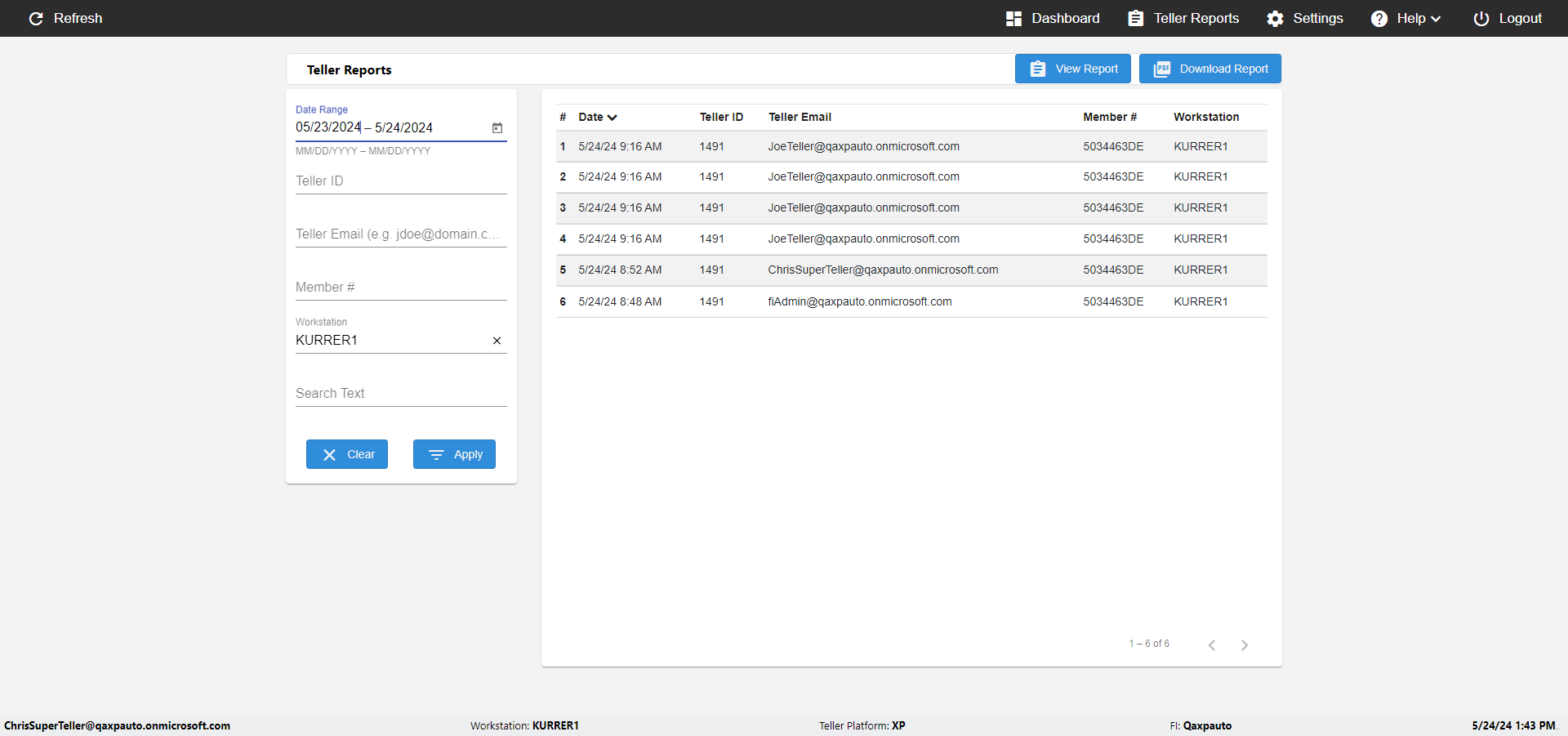Click the Refresh icon in top bar
This screenshot has width=1568, height=736.
click(36, 18)
